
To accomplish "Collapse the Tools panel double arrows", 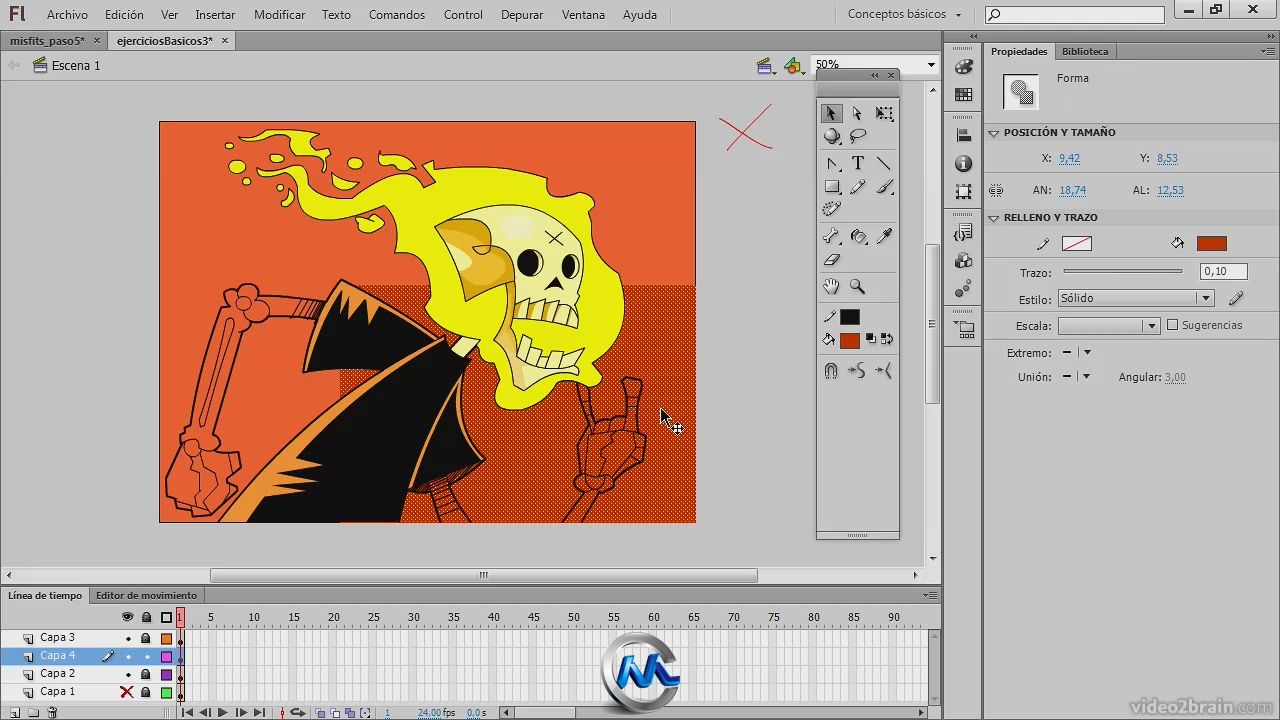I will click(x=875, y=75).
